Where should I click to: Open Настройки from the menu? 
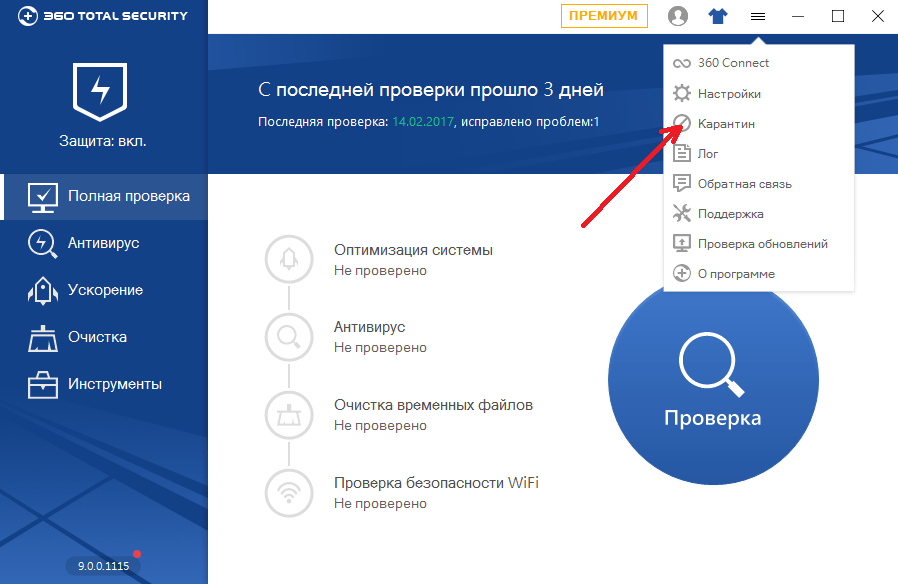pyautogui.click(x=759, y=93)
